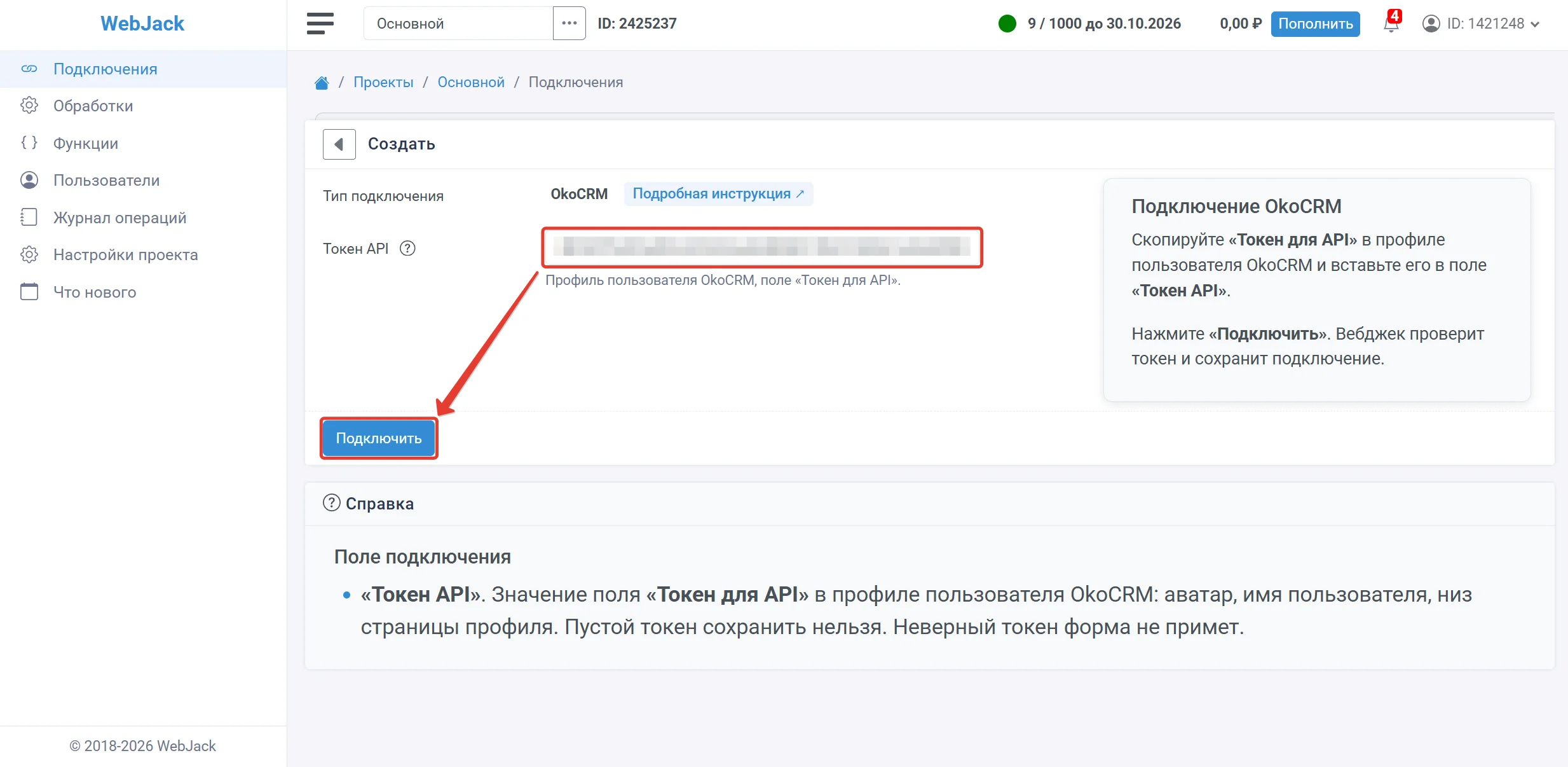1568x767 pixels.
Task: Click the green status indicator circle
Action: pos(1007,24)
